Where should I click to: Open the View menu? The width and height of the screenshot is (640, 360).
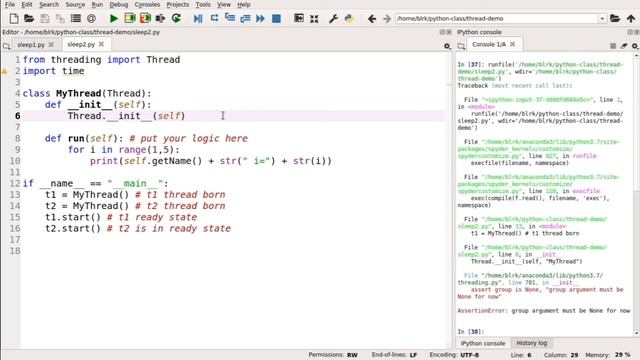(224, 4)
